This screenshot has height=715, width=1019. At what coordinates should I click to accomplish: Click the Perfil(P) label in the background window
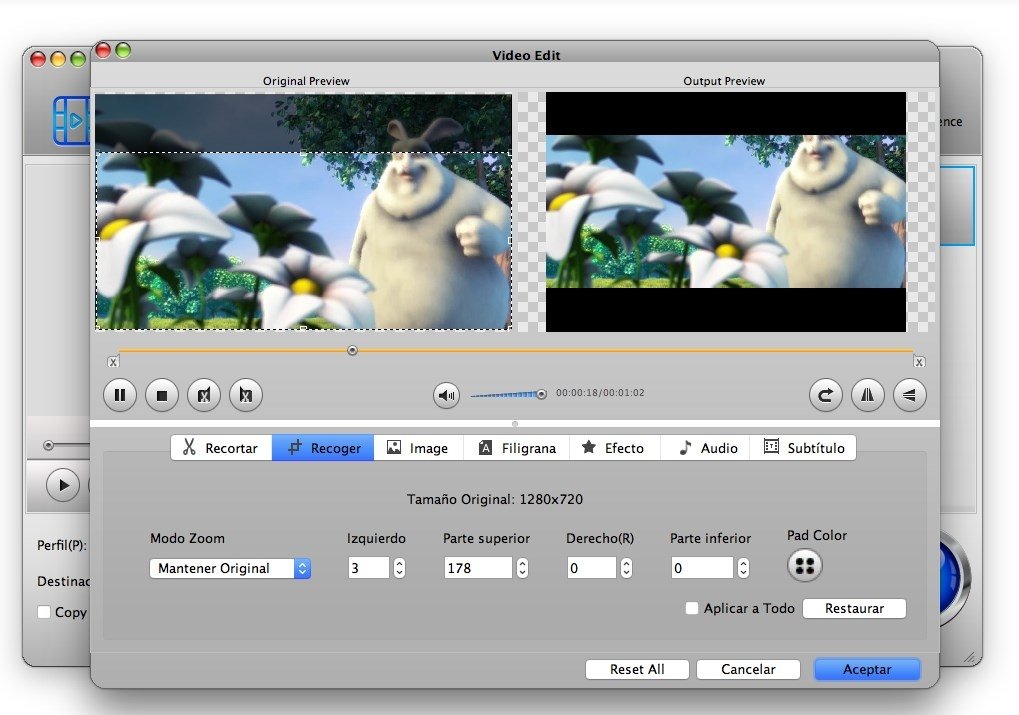62,545
